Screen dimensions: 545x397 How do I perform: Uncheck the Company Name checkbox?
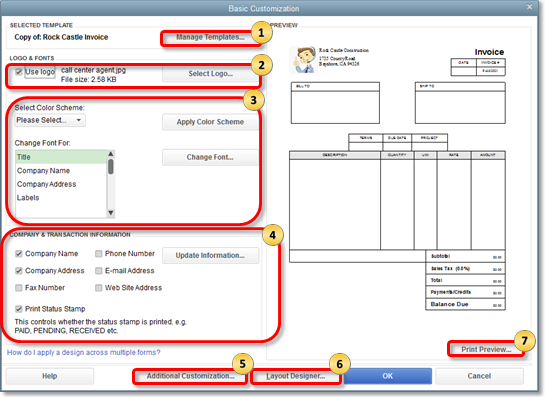click(19, 254)
